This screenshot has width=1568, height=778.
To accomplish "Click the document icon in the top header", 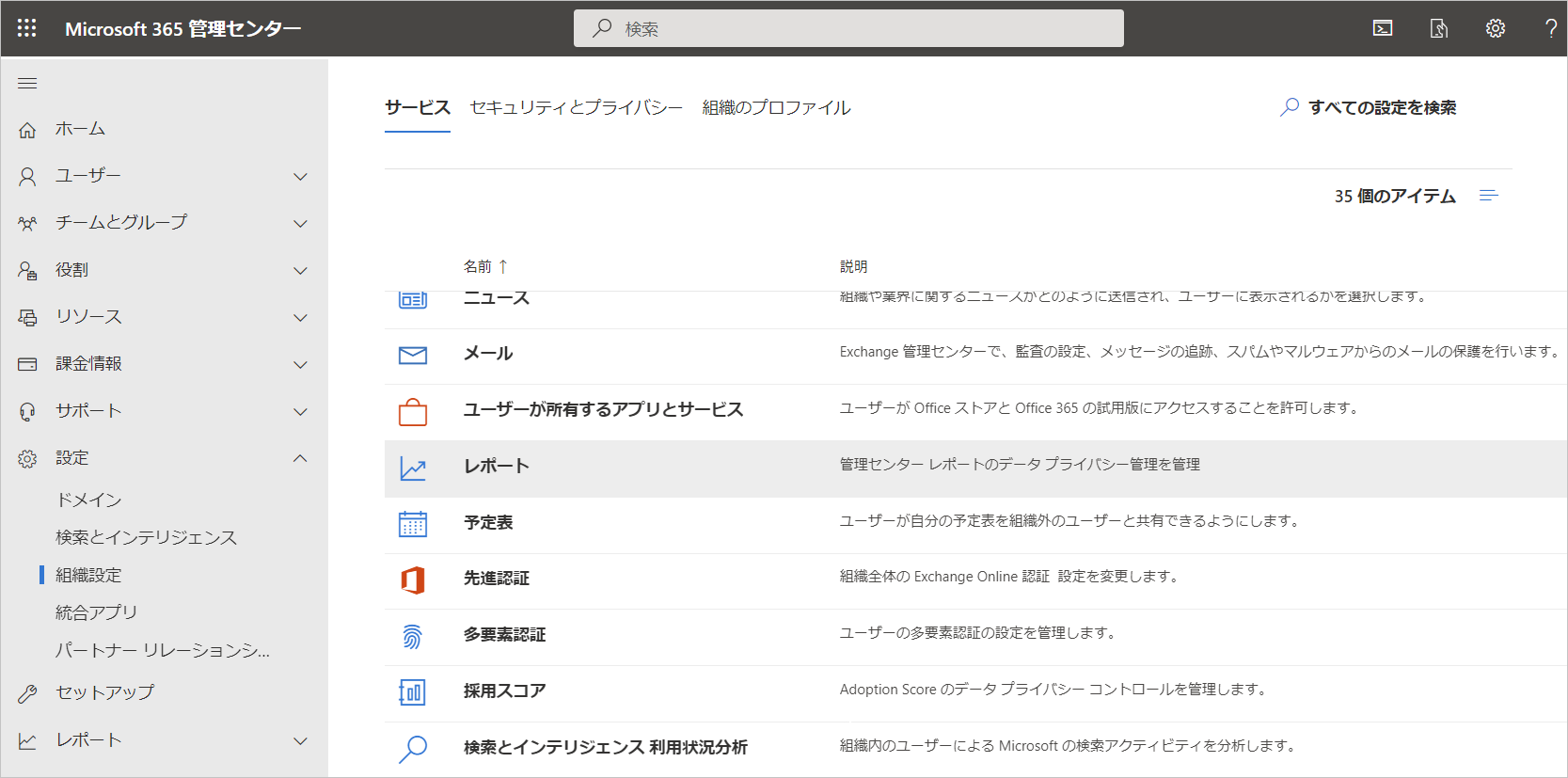I will [1439, 28].
